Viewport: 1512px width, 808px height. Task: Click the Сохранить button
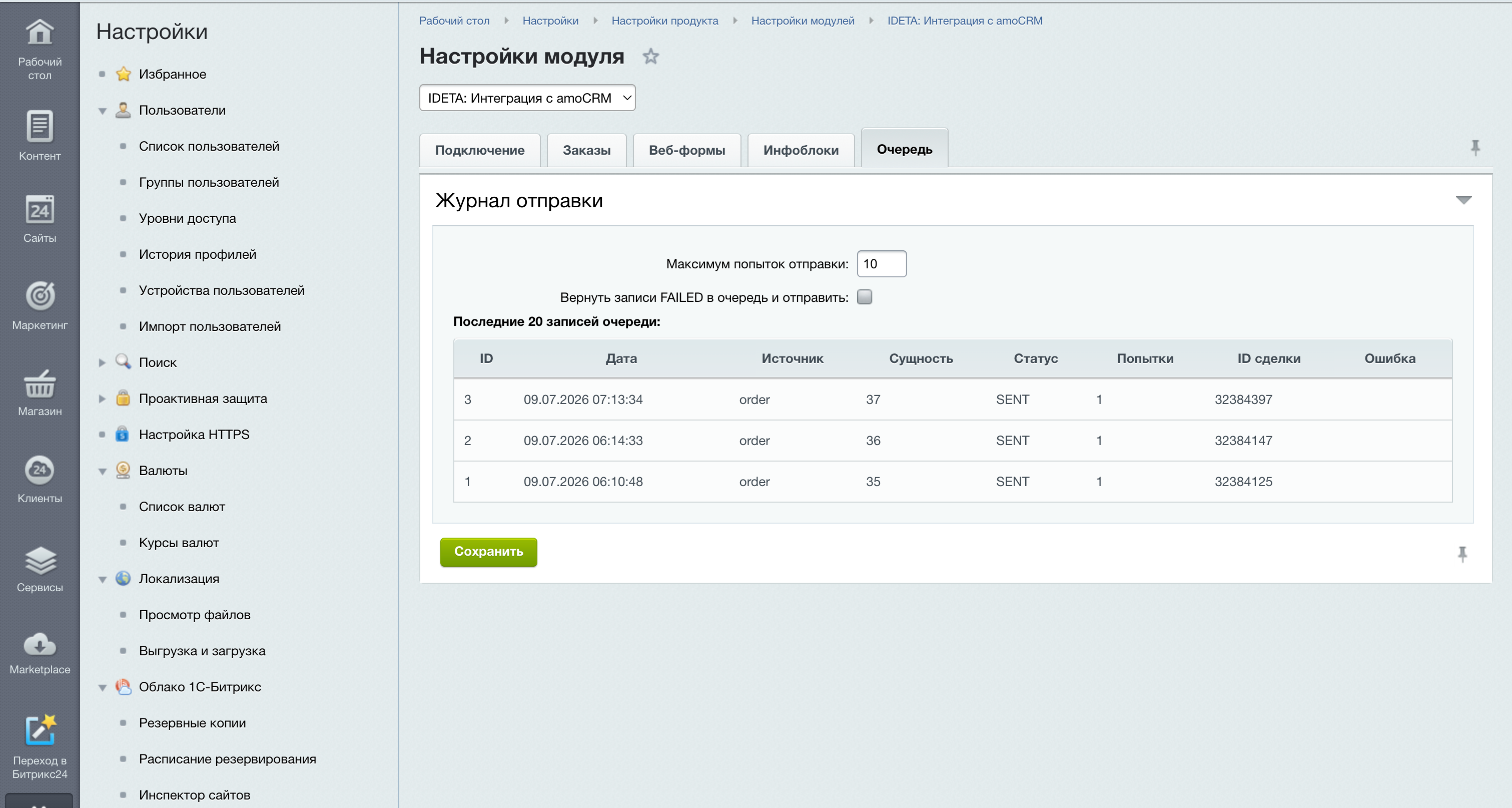pyautogui.click(x=488, y=551)
